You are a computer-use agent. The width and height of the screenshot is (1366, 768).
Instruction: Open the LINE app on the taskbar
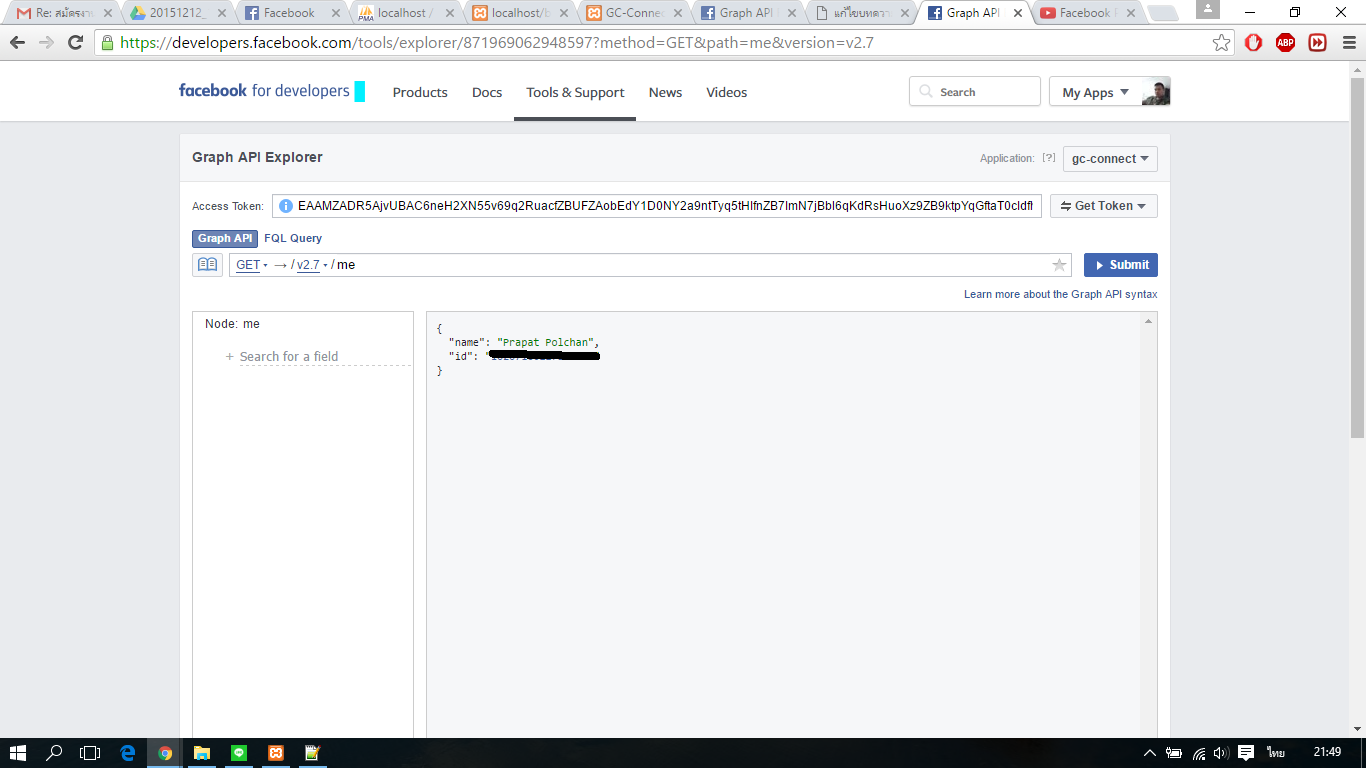click(239, 753)
